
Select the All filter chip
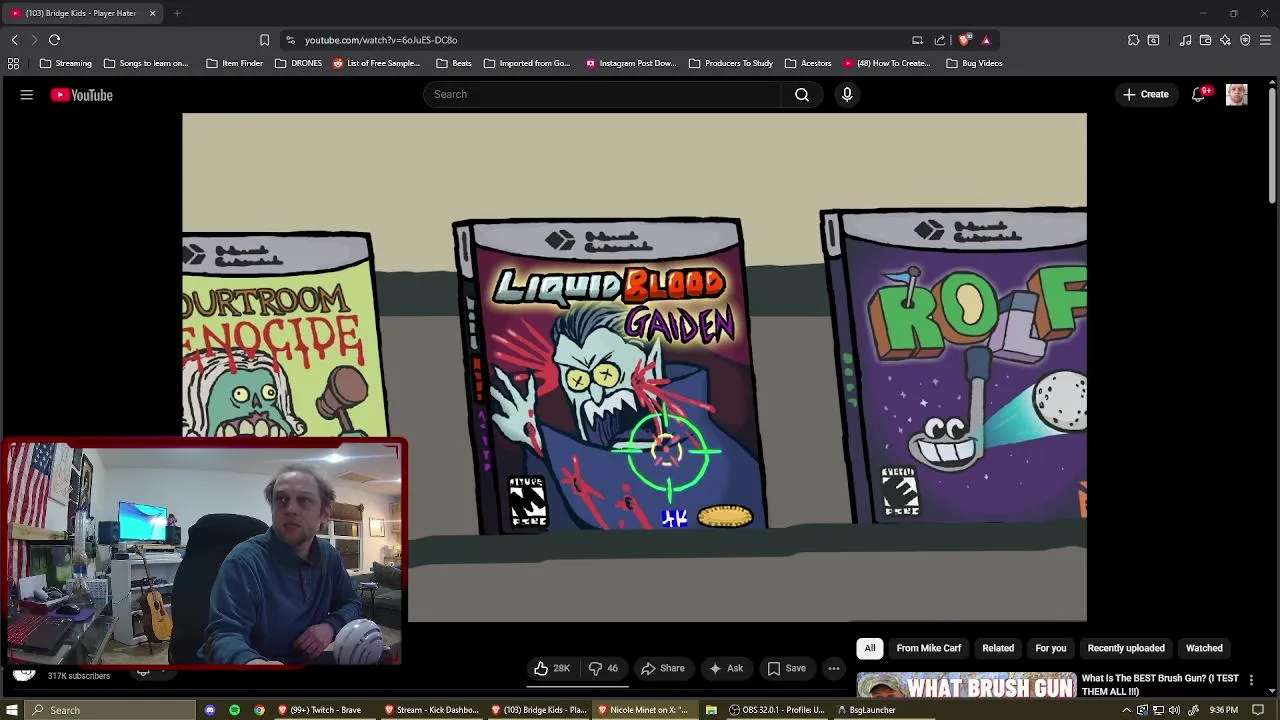[x=870, y=648]
